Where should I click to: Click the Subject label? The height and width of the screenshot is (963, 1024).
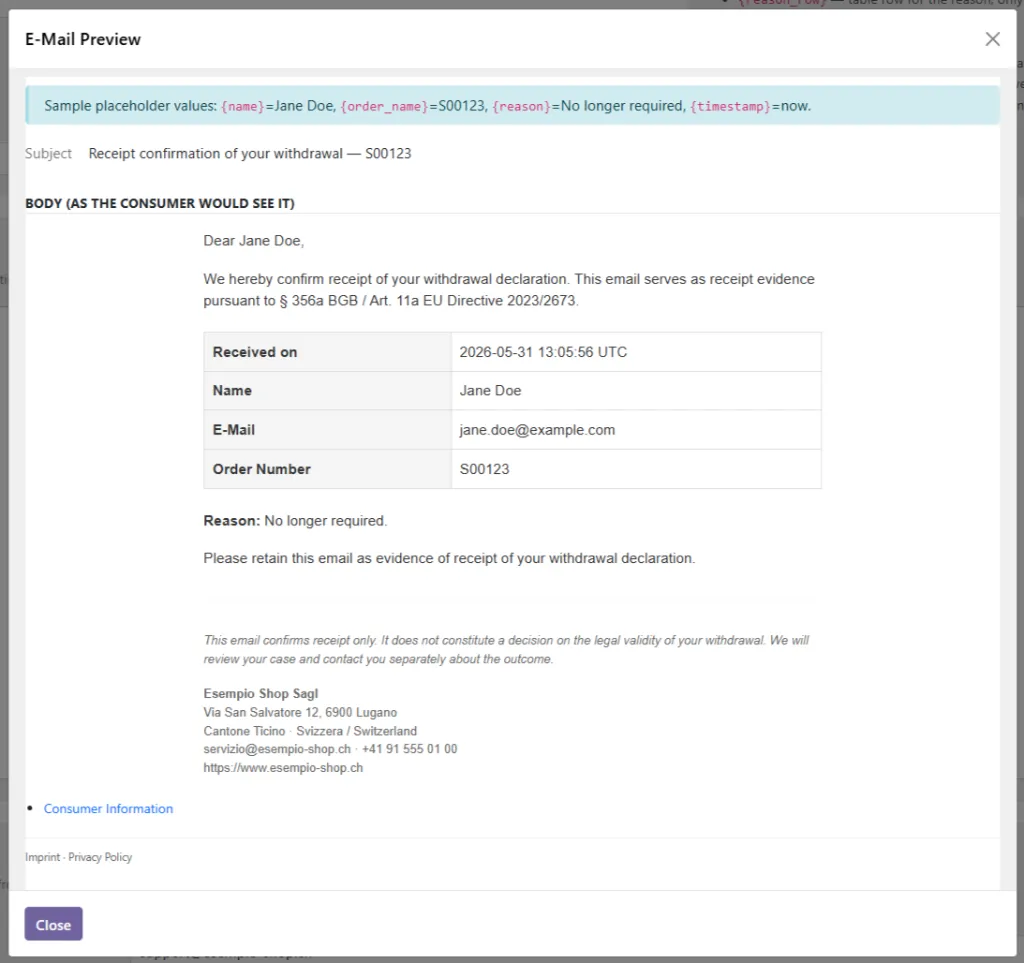(x=48, y=153)
